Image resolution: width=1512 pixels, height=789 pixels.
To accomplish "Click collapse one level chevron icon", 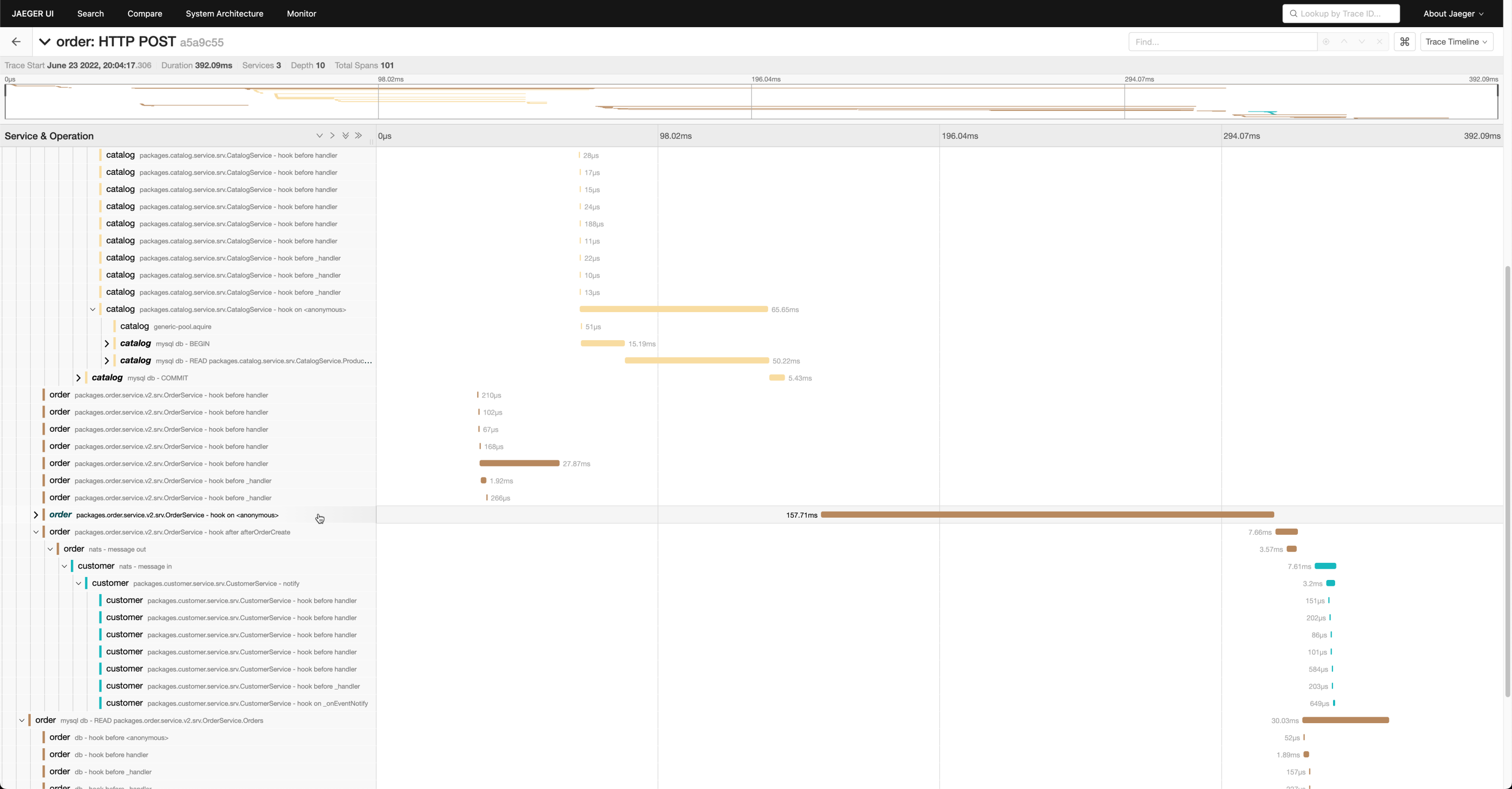I will [x=332, y=136].
